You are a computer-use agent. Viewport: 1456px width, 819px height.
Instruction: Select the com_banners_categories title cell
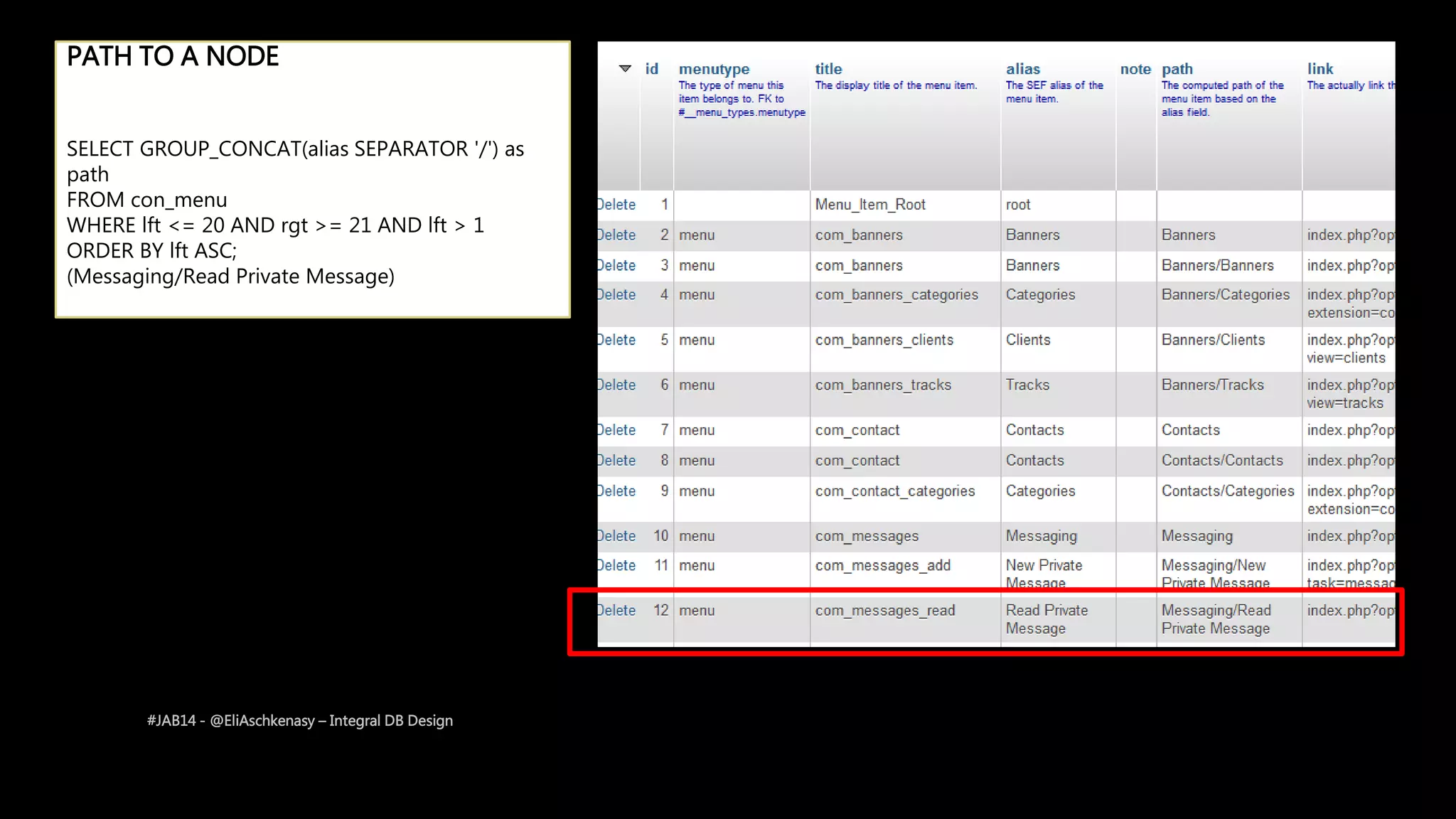pyautogui.click(x=905, y=304)
